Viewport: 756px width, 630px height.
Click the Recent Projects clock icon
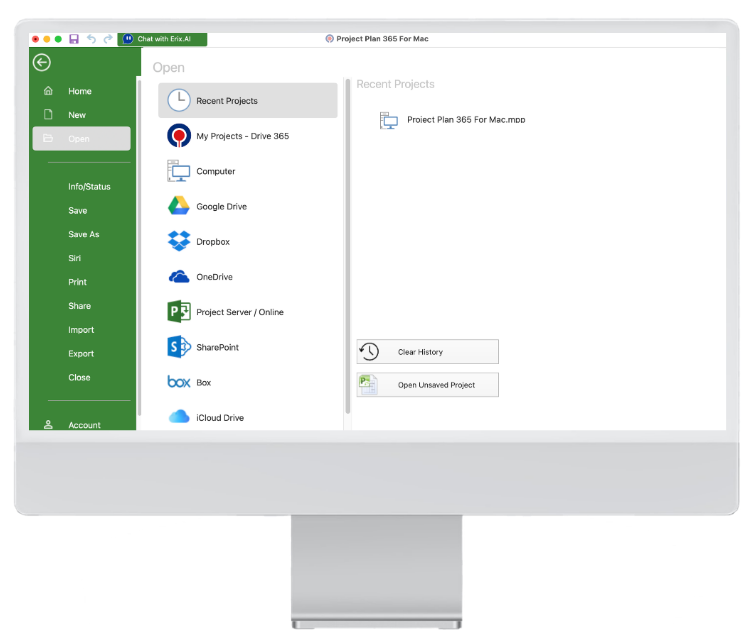179,100
